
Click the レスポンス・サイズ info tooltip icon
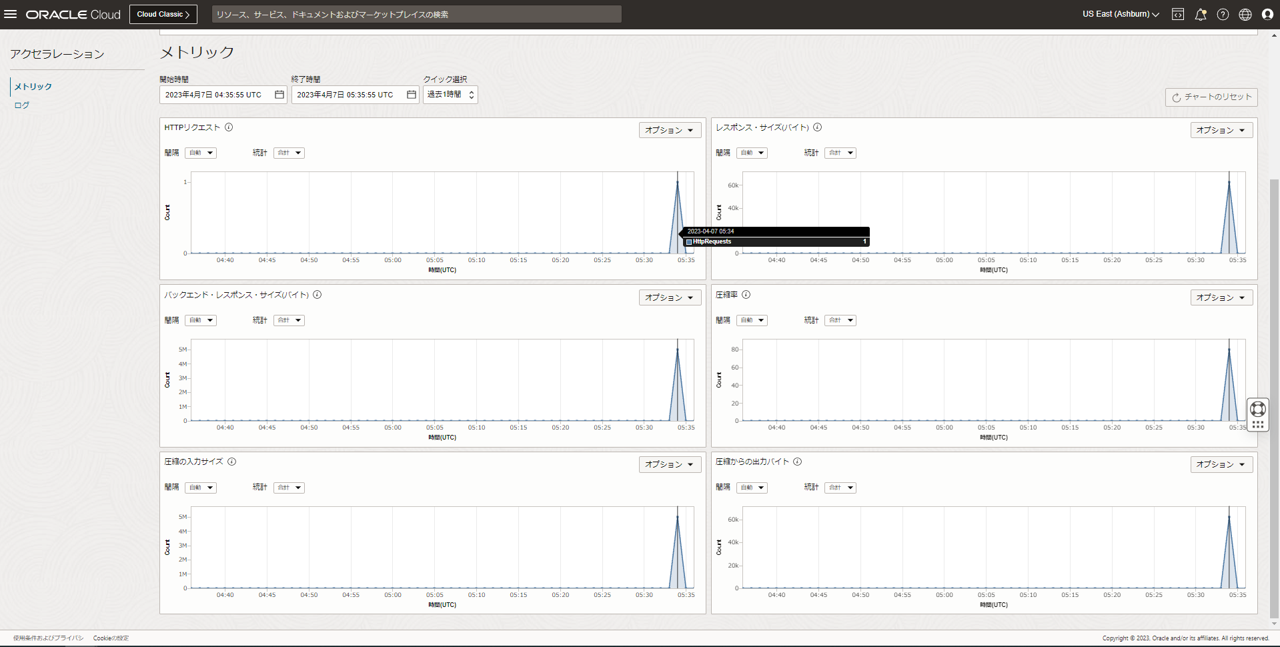(x=817, y=127)
